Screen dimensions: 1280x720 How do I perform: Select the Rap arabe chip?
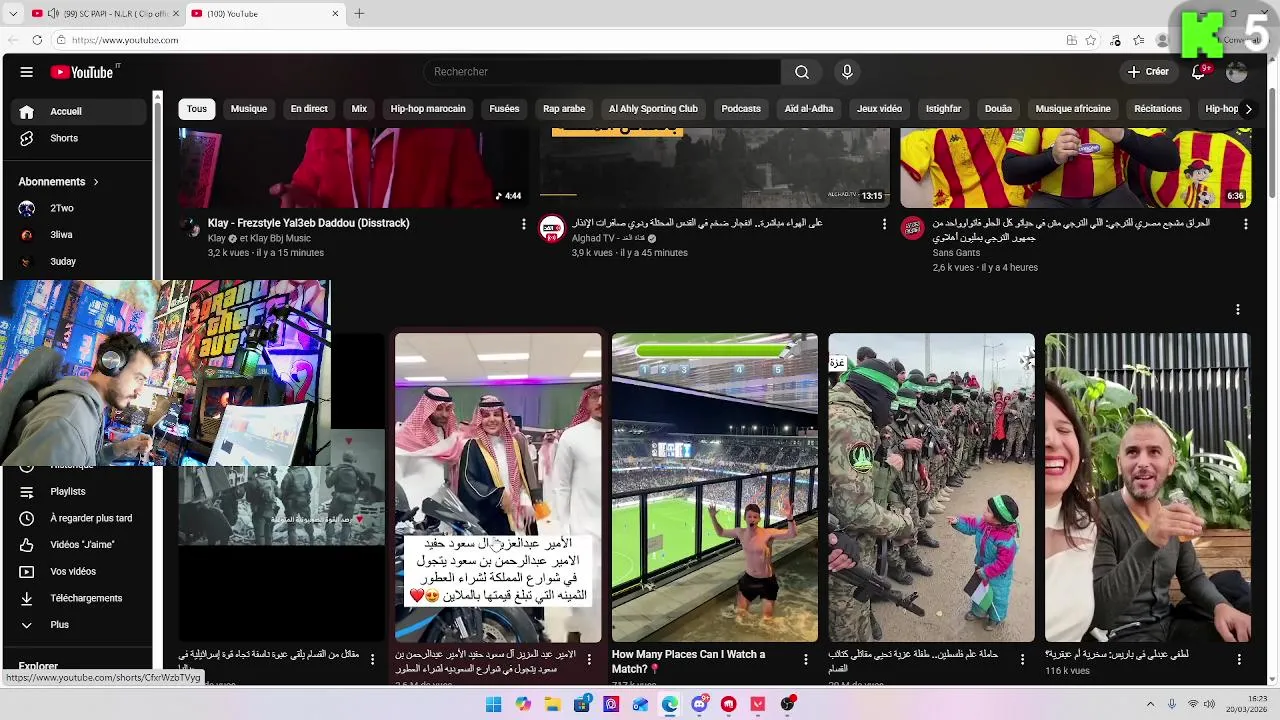point(564,109)
